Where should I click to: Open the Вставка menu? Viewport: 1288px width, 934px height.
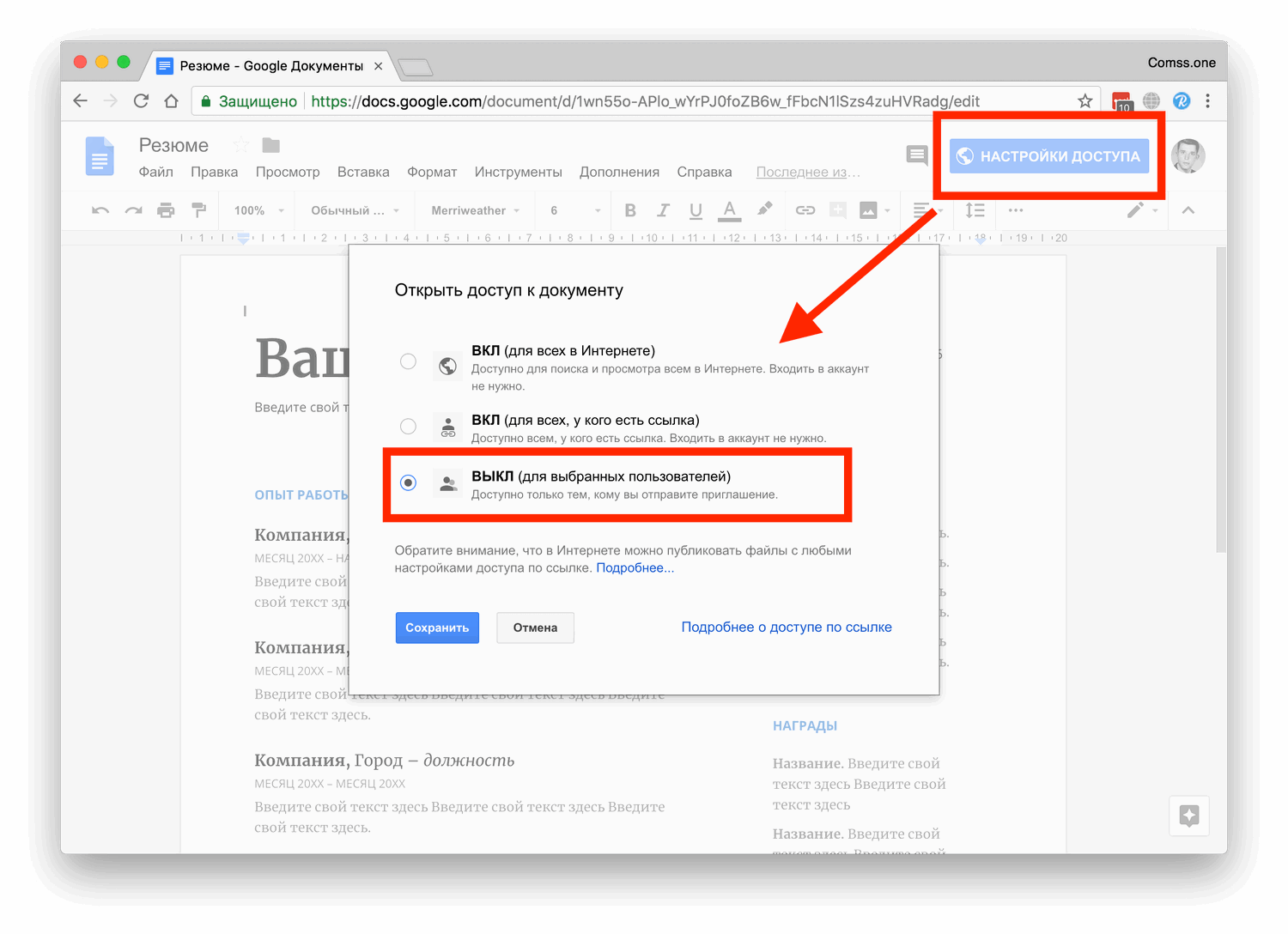pos(363,172)
